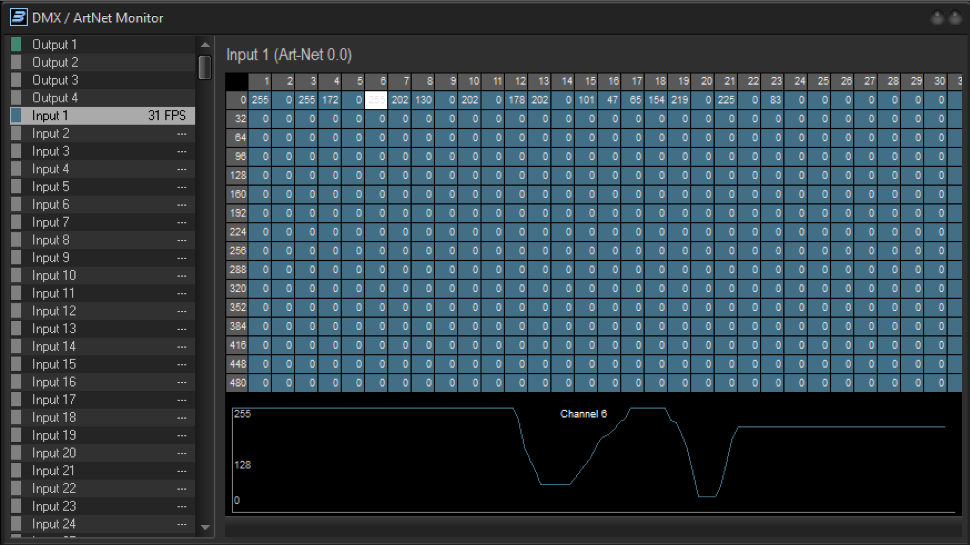Select channel 12 cell with value 178
Image resolution: width=970 pixels, height=545 pixels.
517,100
